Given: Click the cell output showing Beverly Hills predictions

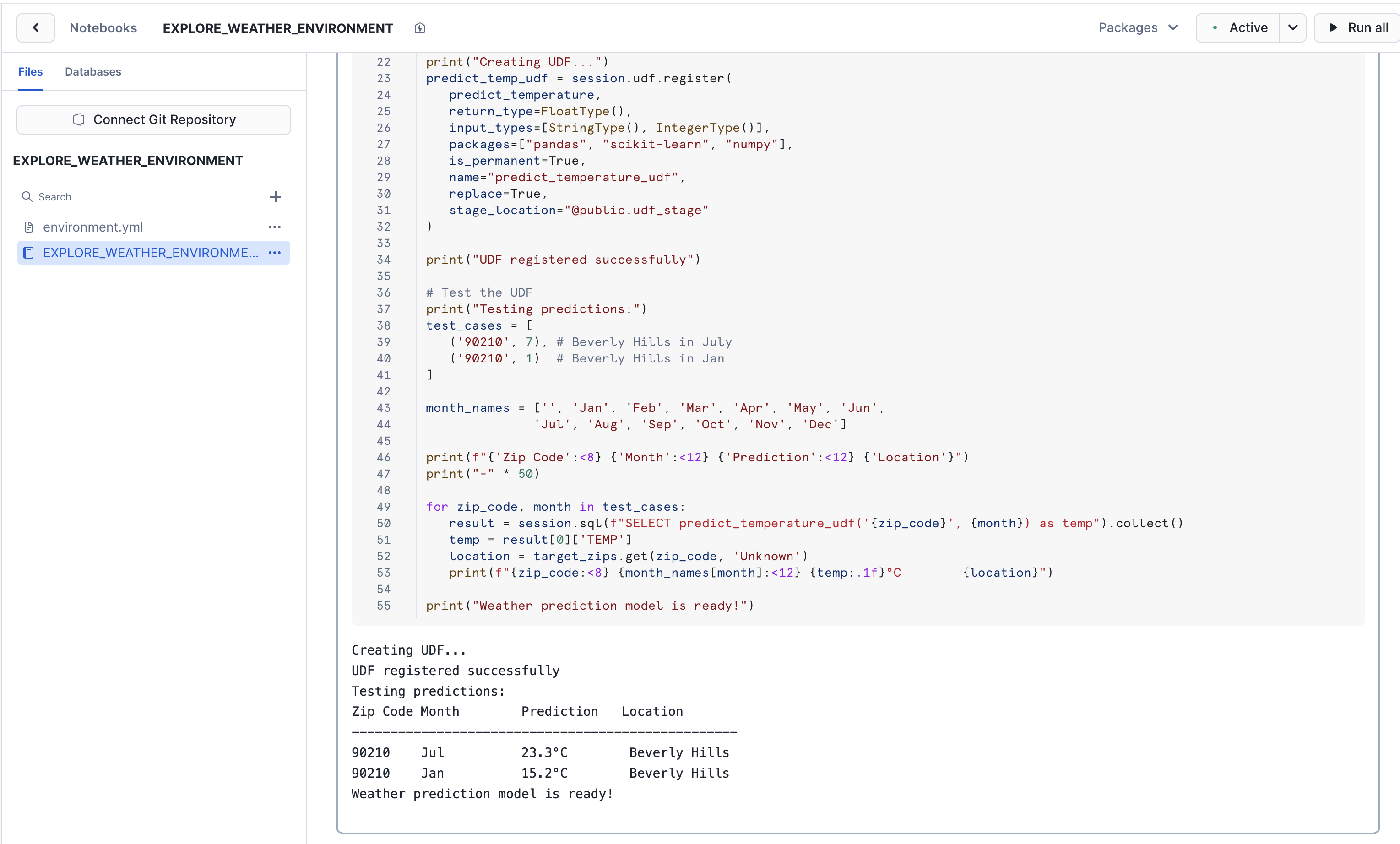Looking at the screenshot, I should pos(540,763).
